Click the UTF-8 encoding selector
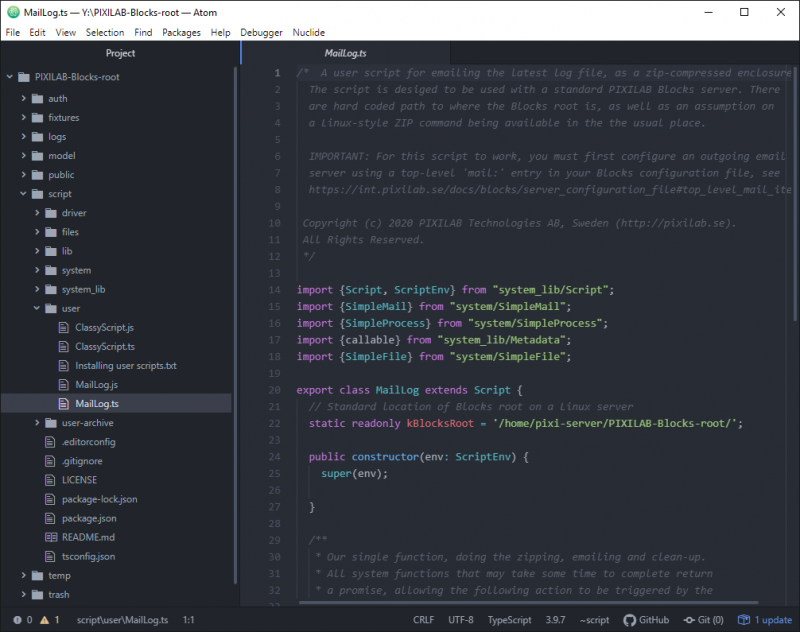This screenshot has height=632, width=800. 461,620
